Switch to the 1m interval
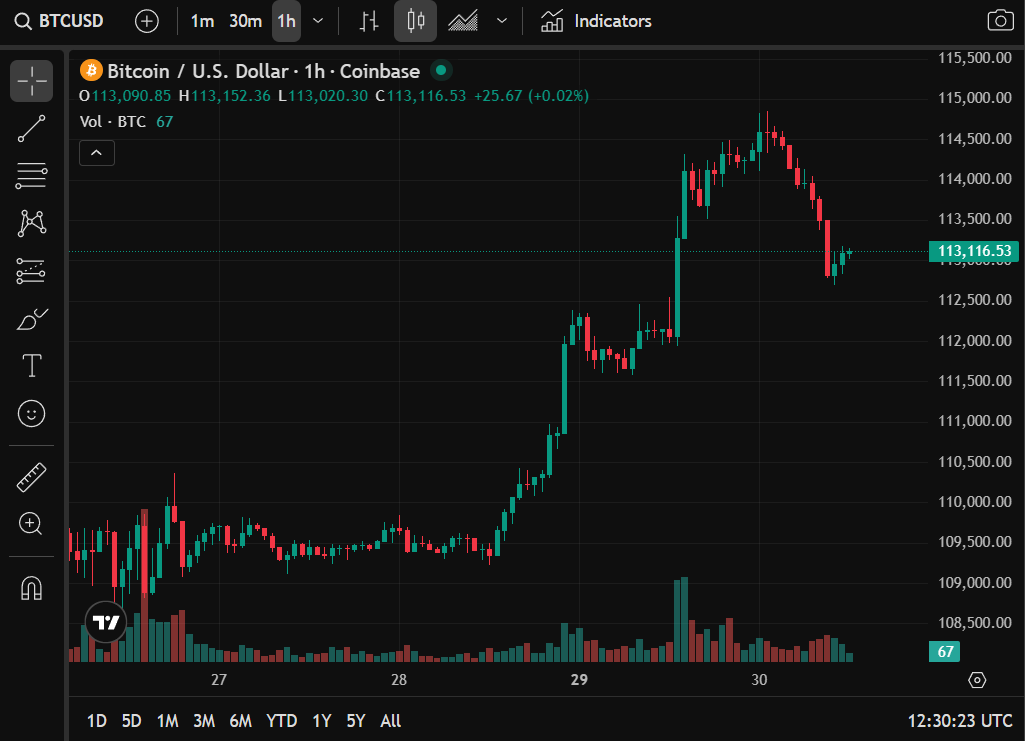Viewport: 1027px width, 741px height. pyautogui.click(x=202, y=21)
